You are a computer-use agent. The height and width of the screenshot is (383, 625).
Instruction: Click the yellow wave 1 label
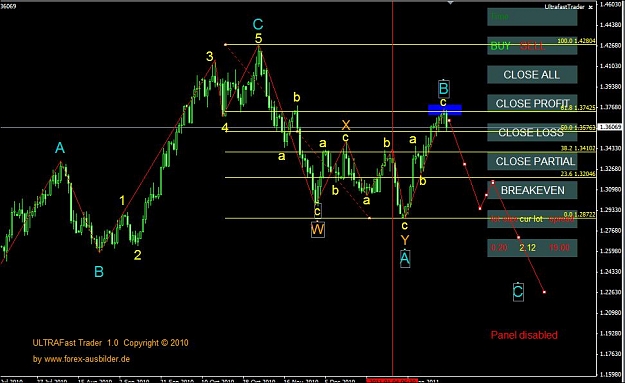(122, 200)
